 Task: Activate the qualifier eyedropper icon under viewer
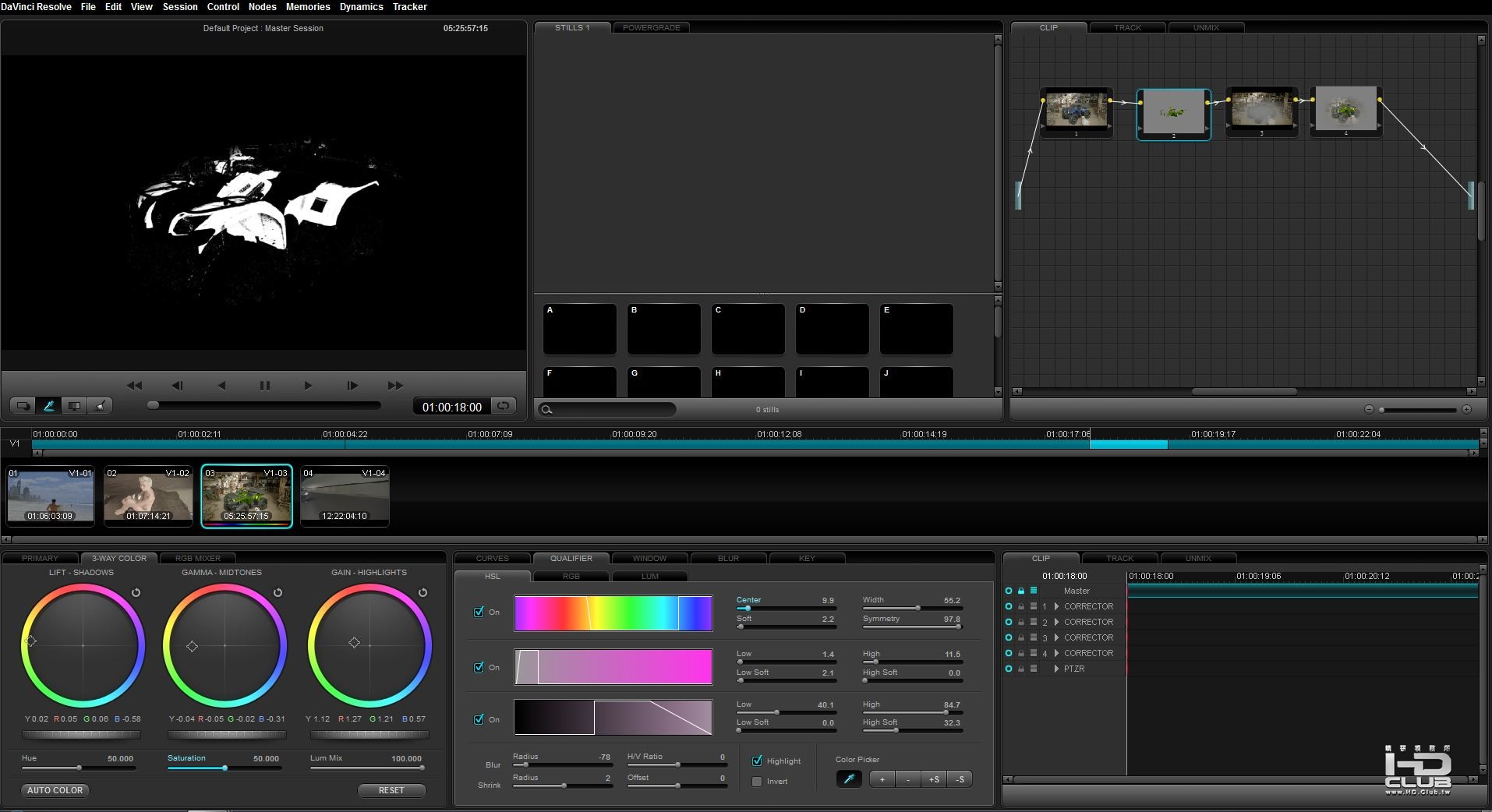coord(48,406)
